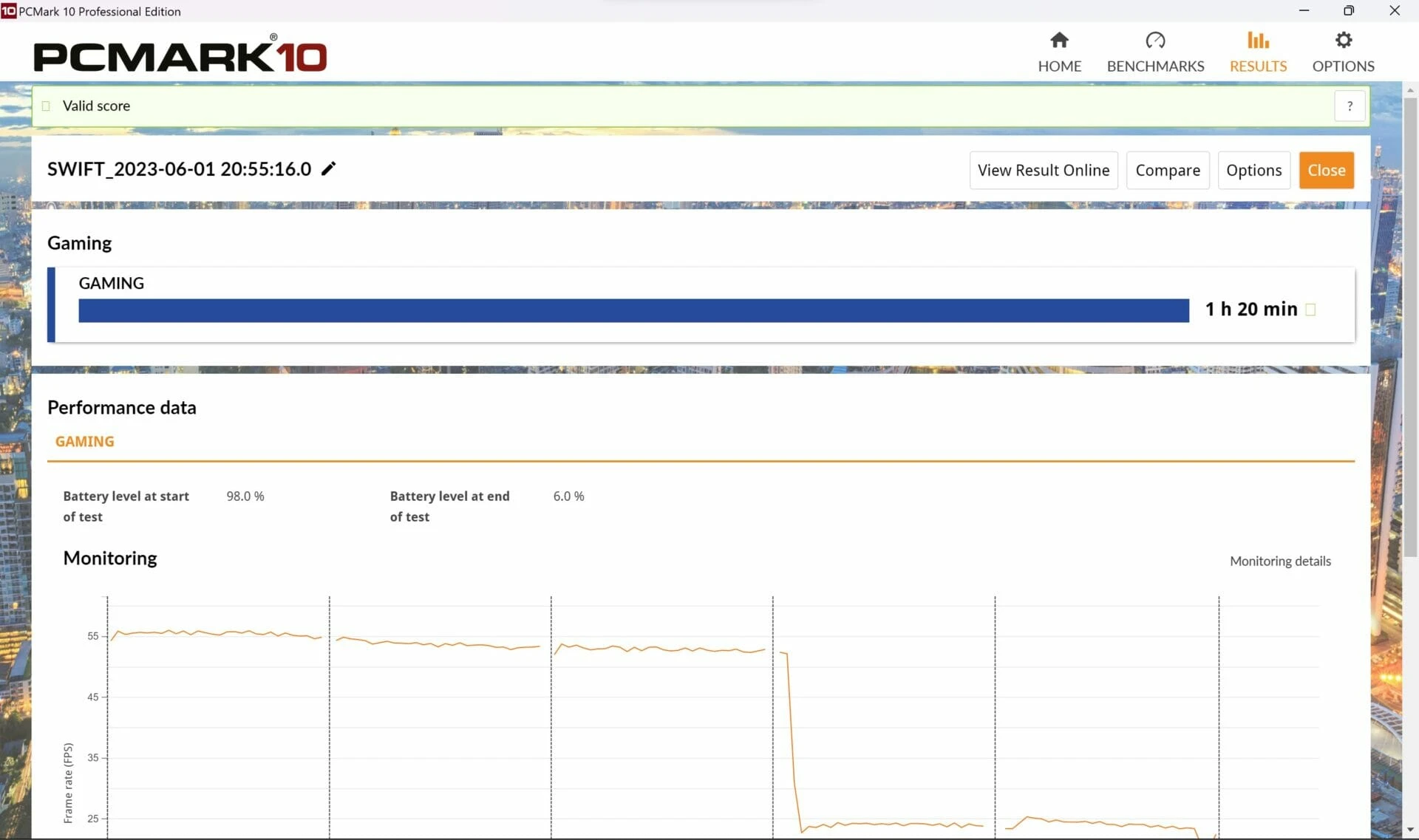The width and height of the screenshot is (1419, 840).
Task: Select the GAMING performance data tab
Action: pyautogui.click(x=84, y=441)
